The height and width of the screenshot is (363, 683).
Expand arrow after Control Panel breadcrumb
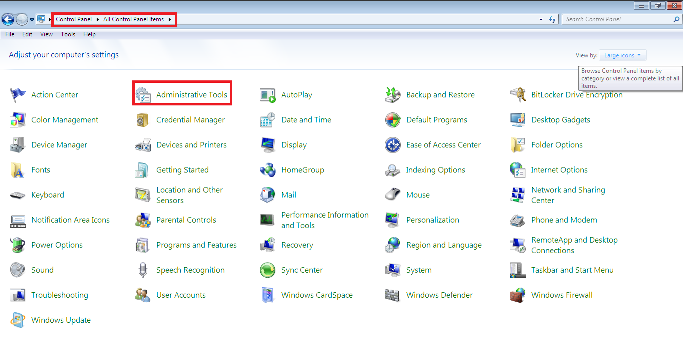click(98, 19)
